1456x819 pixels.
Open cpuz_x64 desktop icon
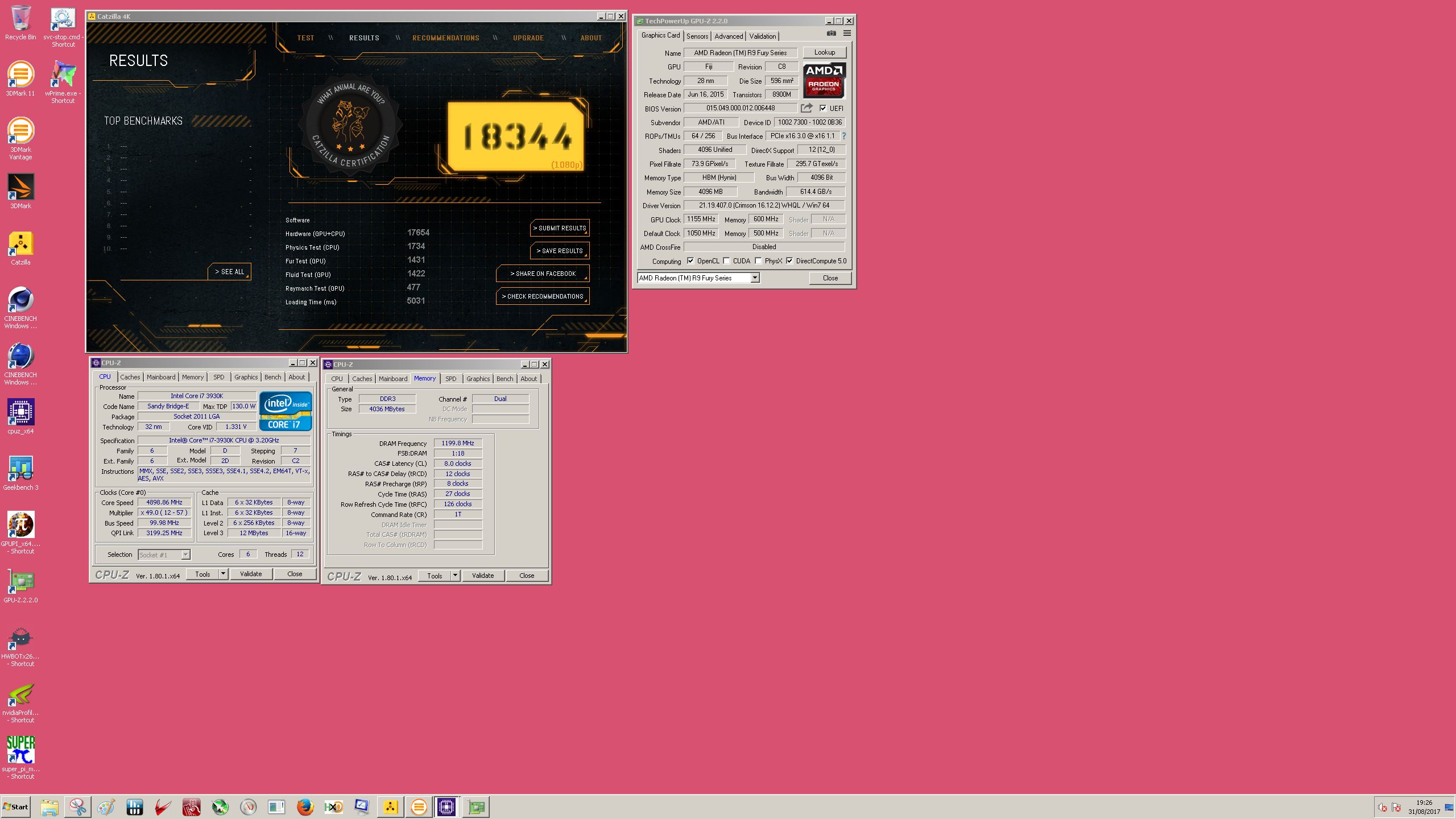(20, 416)
